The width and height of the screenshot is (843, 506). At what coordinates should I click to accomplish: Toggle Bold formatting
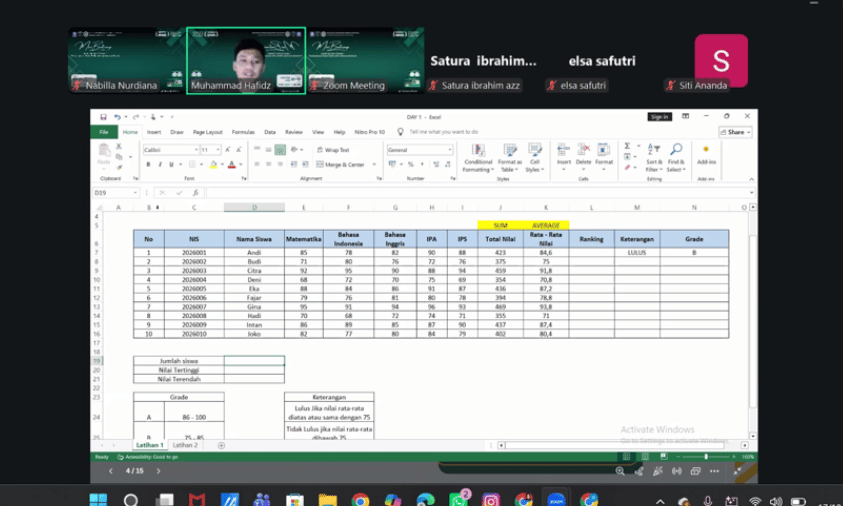(148, 165)
